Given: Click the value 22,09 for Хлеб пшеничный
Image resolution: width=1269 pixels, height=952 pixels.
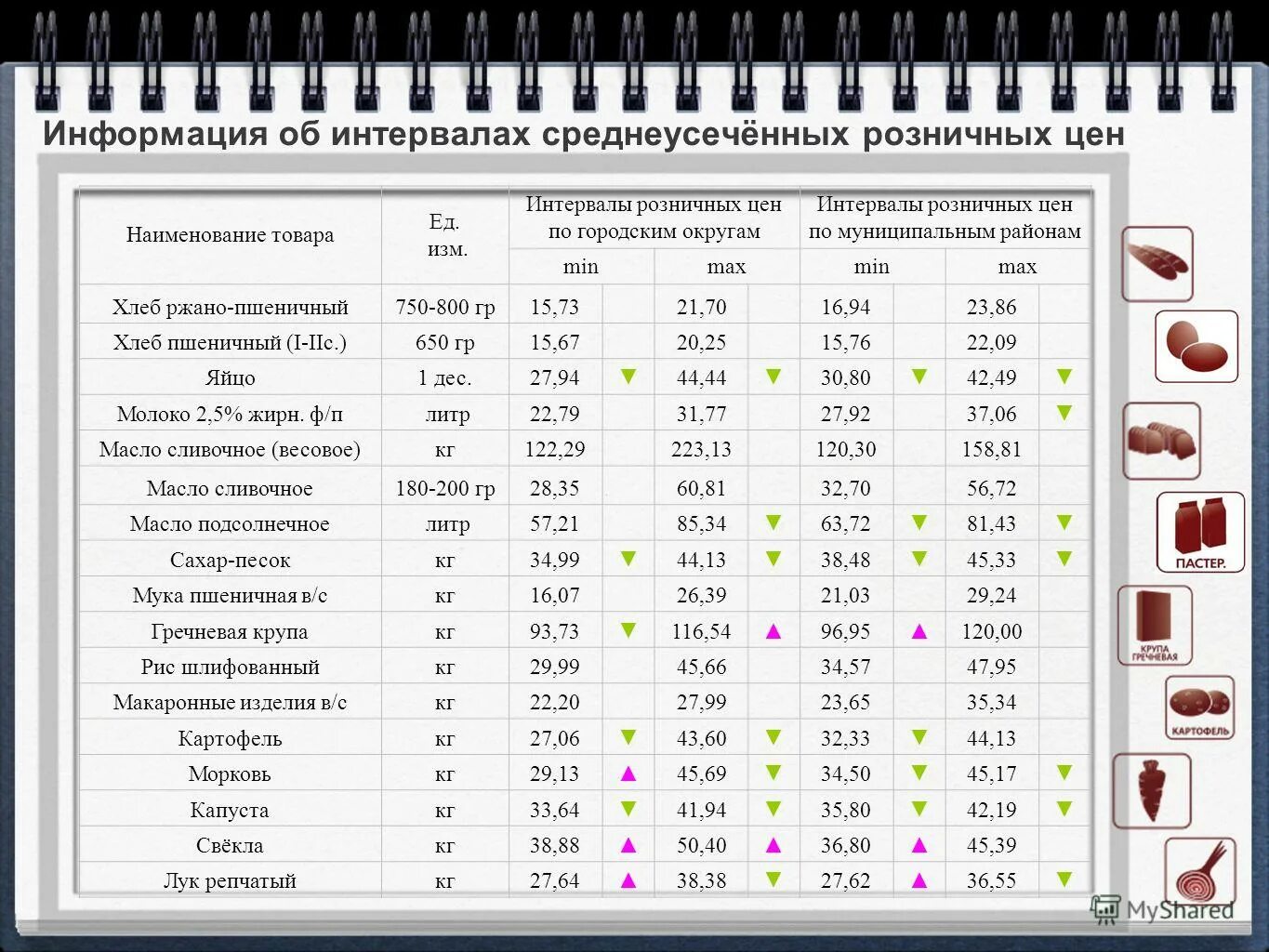Looking at the screenshot, I should coord(992,342).
